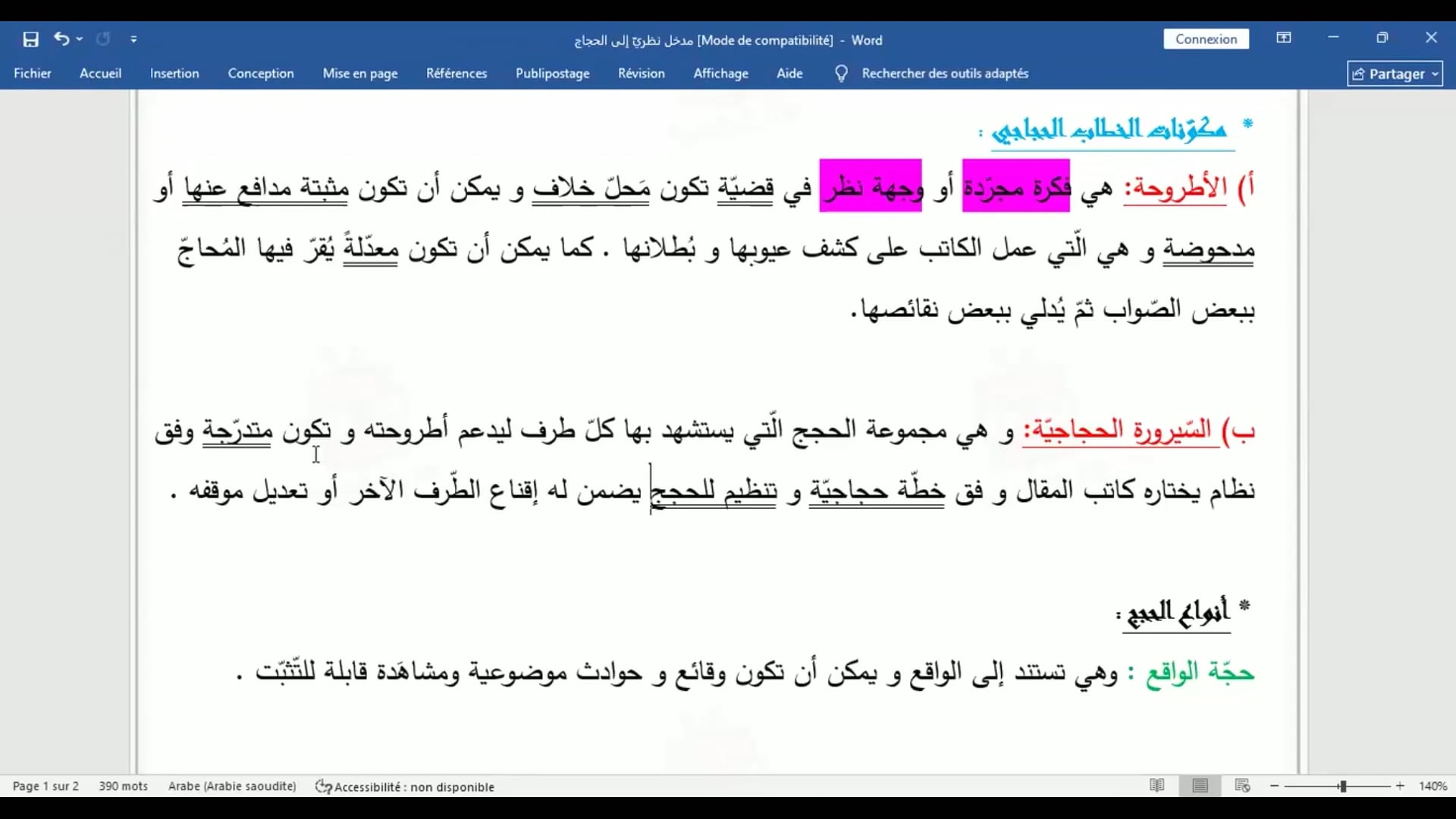Switch to Web Layout view icon

tap(1242, 786)
